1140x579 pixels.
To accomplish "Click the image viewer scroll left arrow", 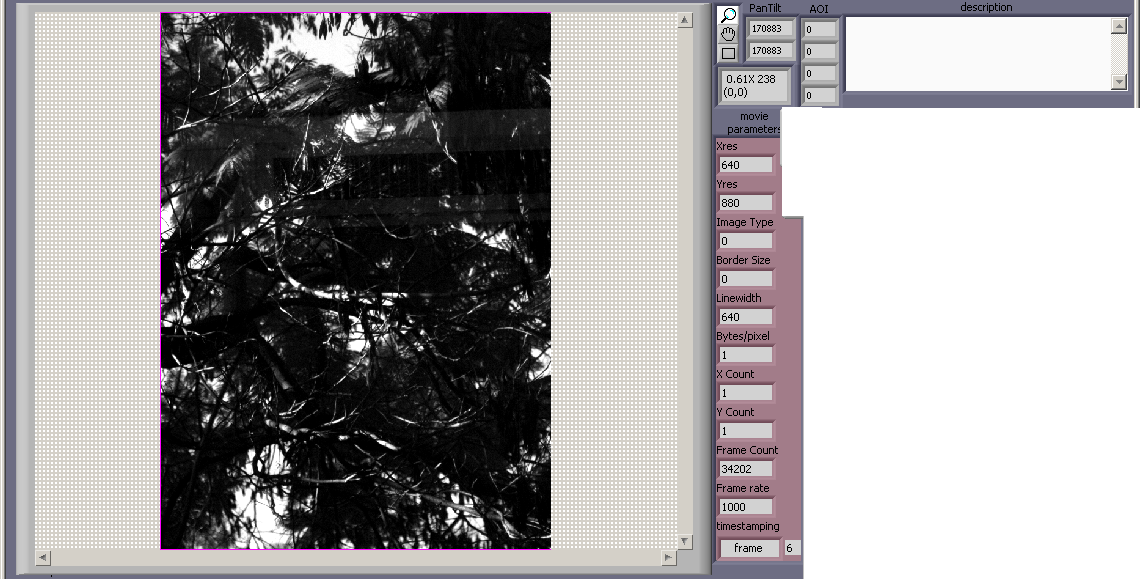I will pyautogui.click(x=43, y=557).
